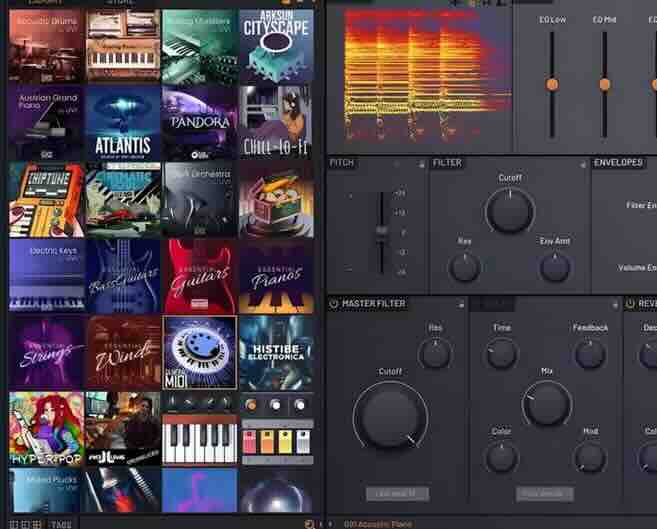
Task: Select the glass sphere pack thumbnail
Action: [276, 490]
